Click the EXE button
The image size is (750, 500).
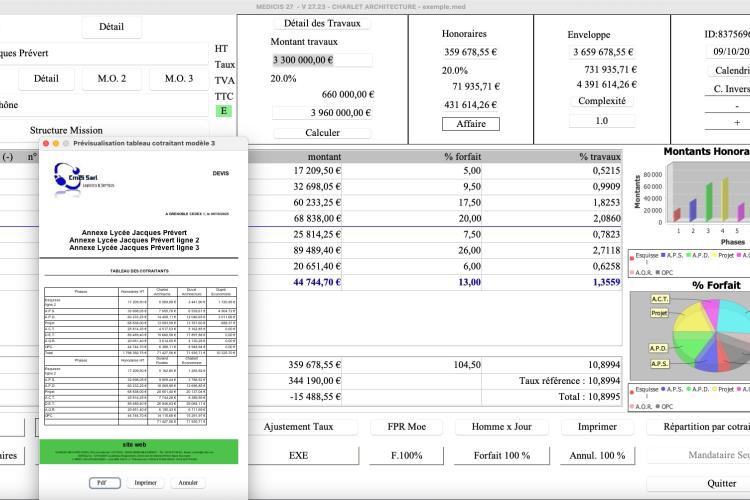(298, 456)
